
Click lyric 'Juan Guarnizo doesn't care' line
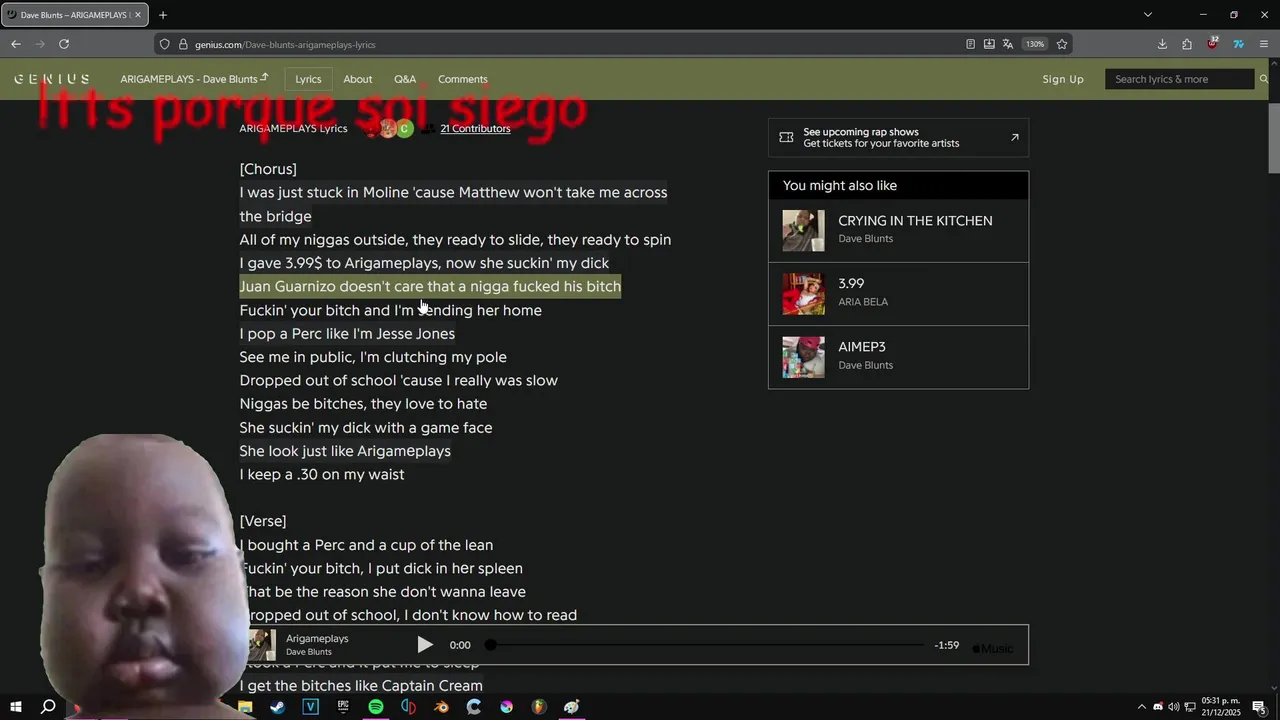[430, 286]
